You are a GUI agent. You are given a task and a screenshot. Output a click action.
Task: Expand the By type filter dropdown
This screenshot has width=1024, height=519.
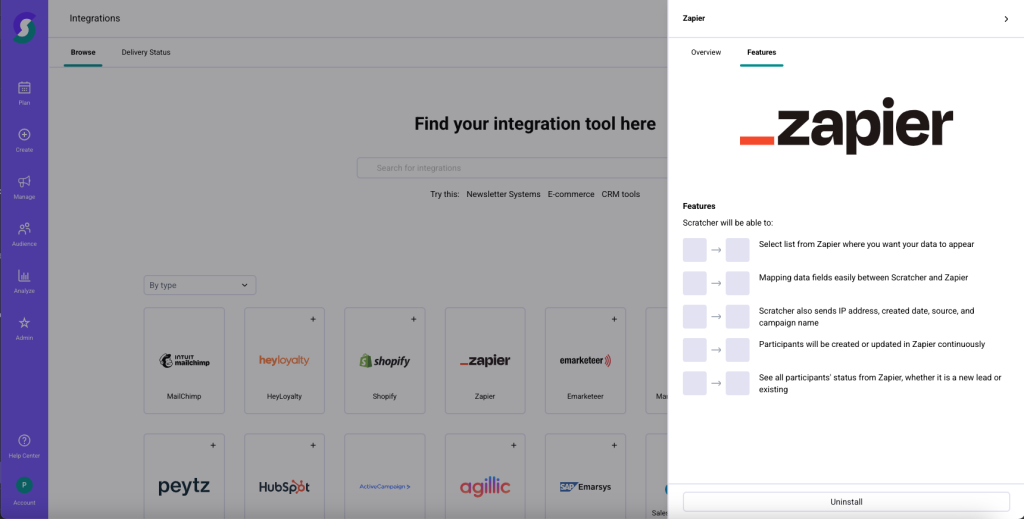point(200,285)
